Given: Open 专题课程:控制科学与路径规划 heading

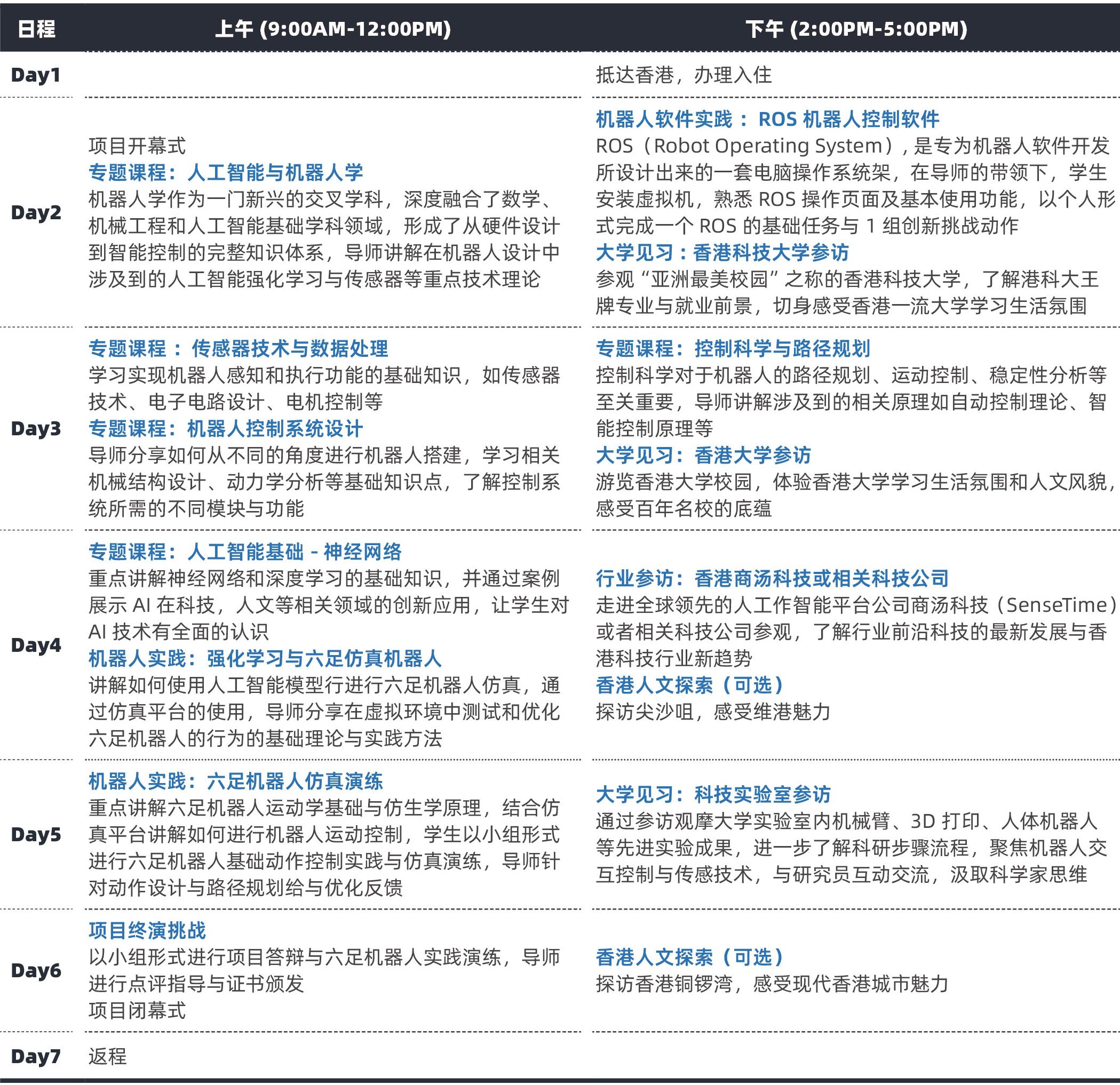Looking at the screenshot, I should click(x=733, y=348).
